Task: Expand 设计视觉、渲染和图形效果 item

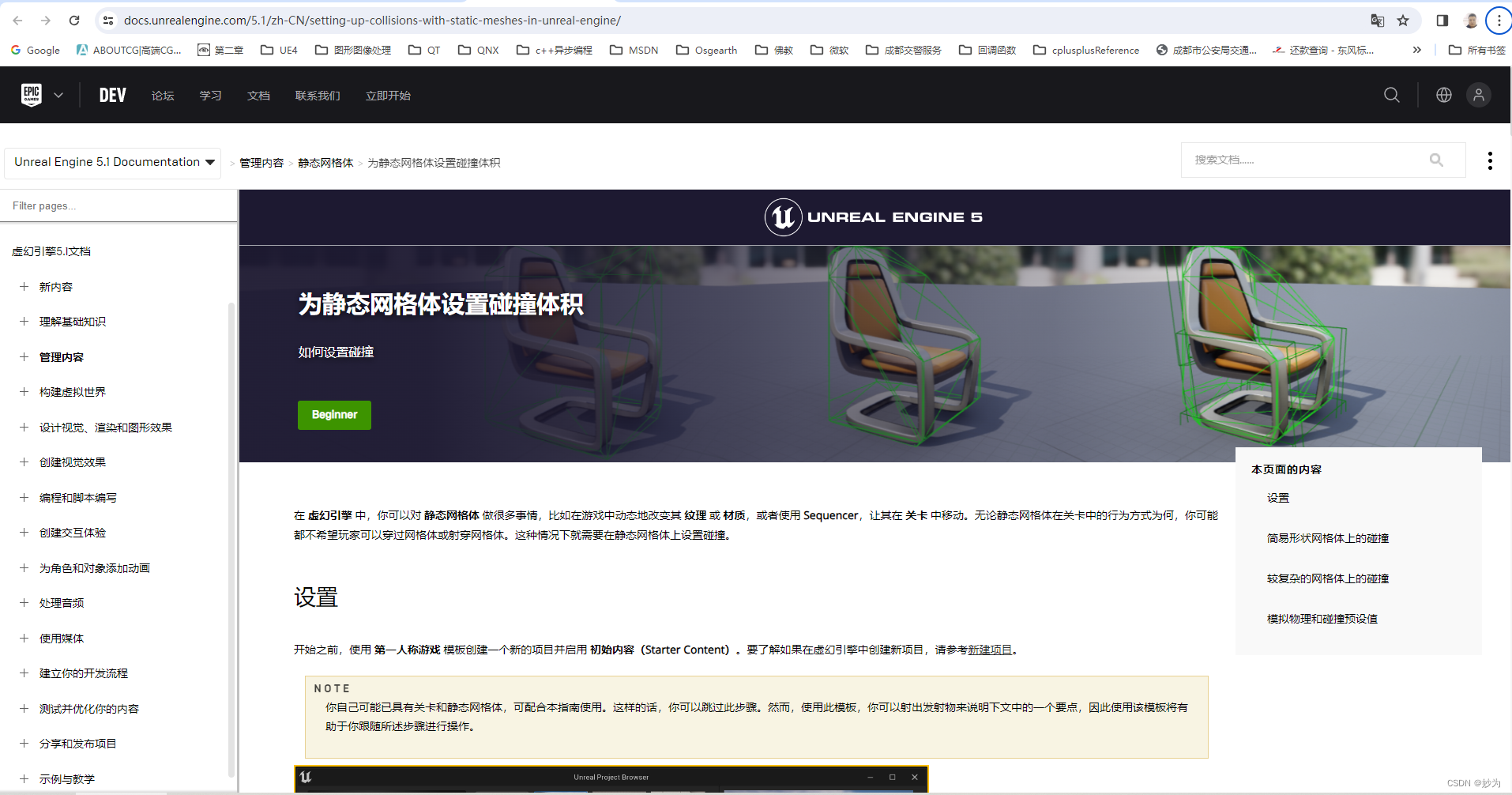Action: click(x=24, y=428)
